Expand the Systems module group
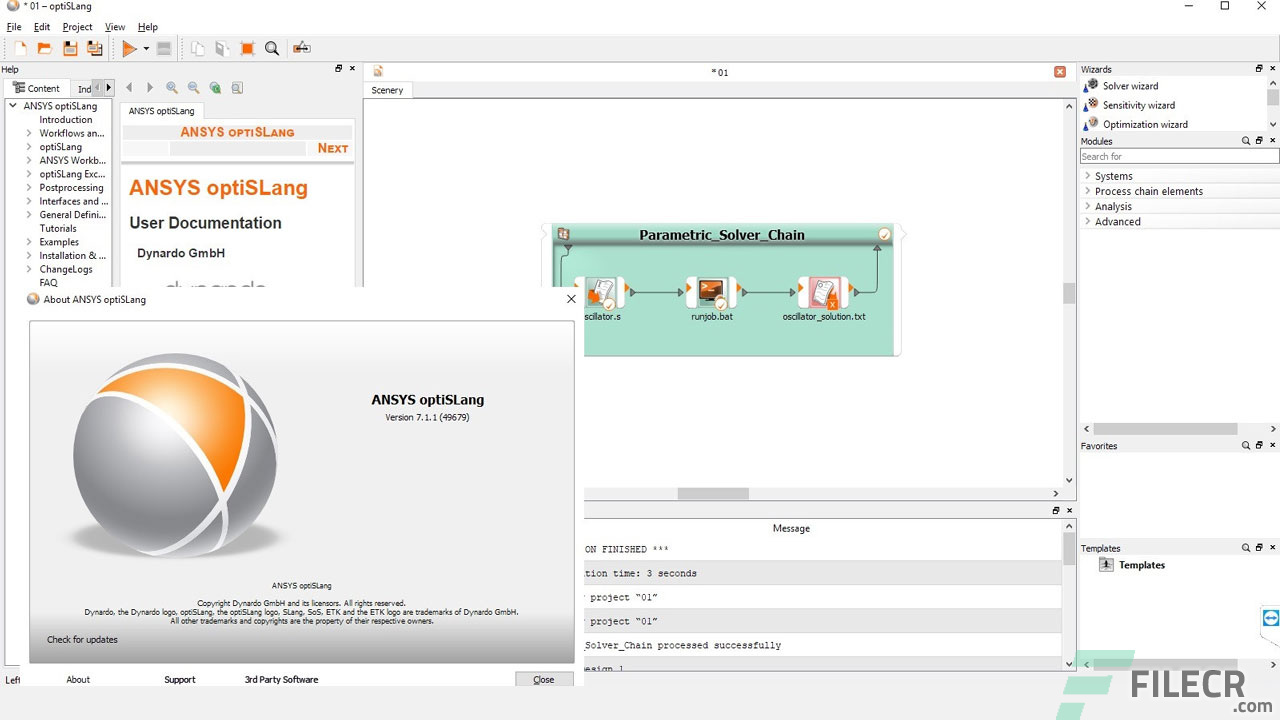Screen dimensions: 1280x720 click(1088, 176)
